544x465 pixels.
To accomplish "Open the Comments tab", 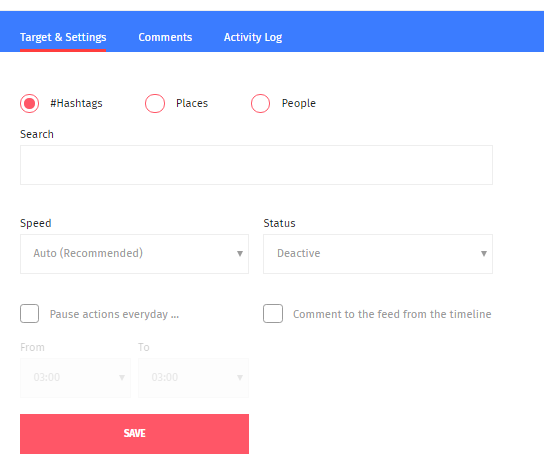I will click(165, 37).
